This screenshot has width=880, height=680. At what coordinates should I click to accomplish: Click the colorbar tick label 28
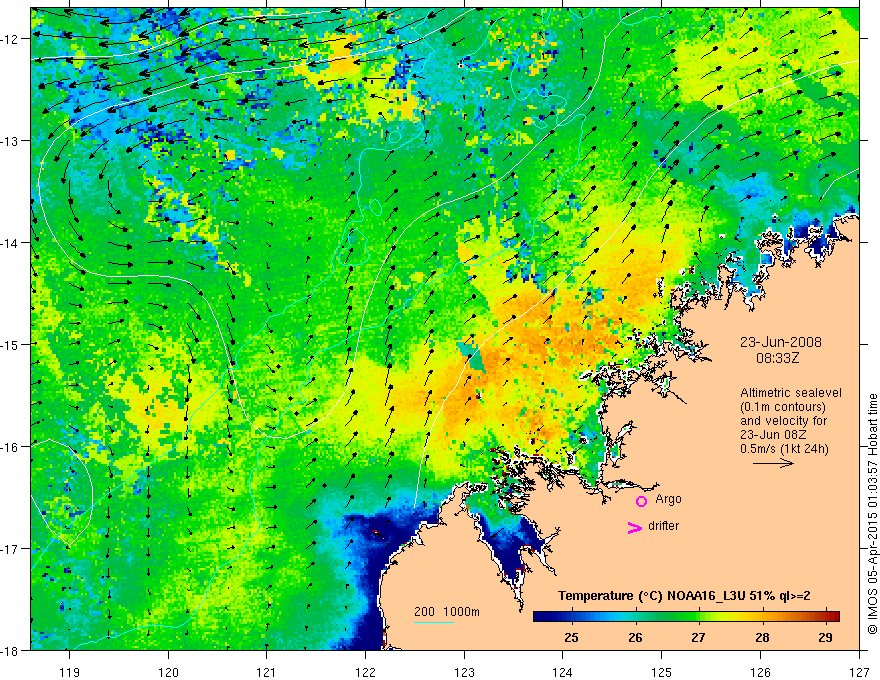(x=762, y=637)
